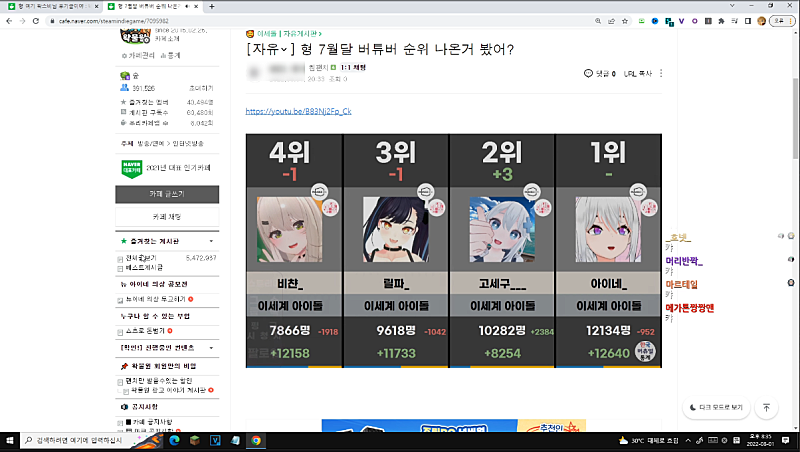Open the extensions puzzle-piece icon
The width and height of the screenshot is (800, 452).
(721, 21)
